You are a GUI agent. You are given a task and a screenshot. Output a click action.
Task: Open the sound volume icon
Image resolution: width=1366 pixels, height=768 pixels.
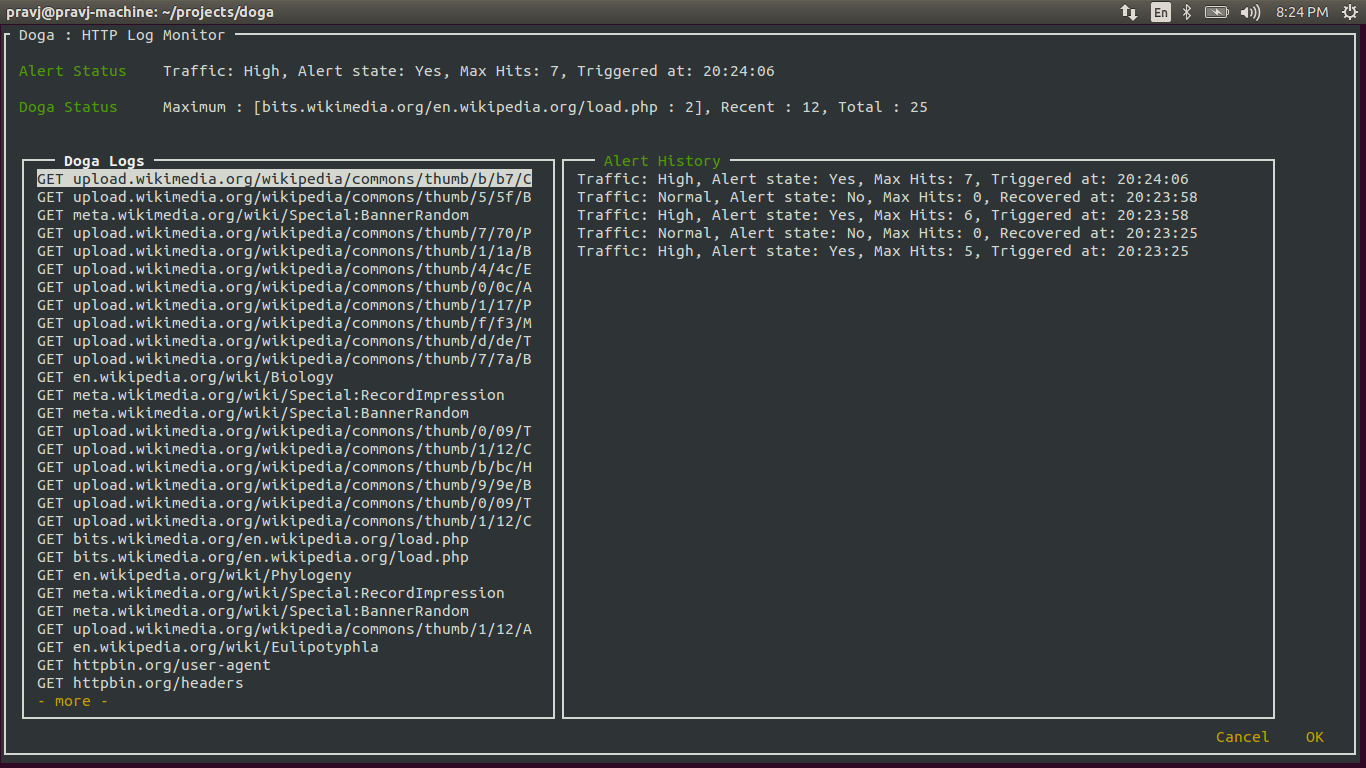pos(1250,12)
